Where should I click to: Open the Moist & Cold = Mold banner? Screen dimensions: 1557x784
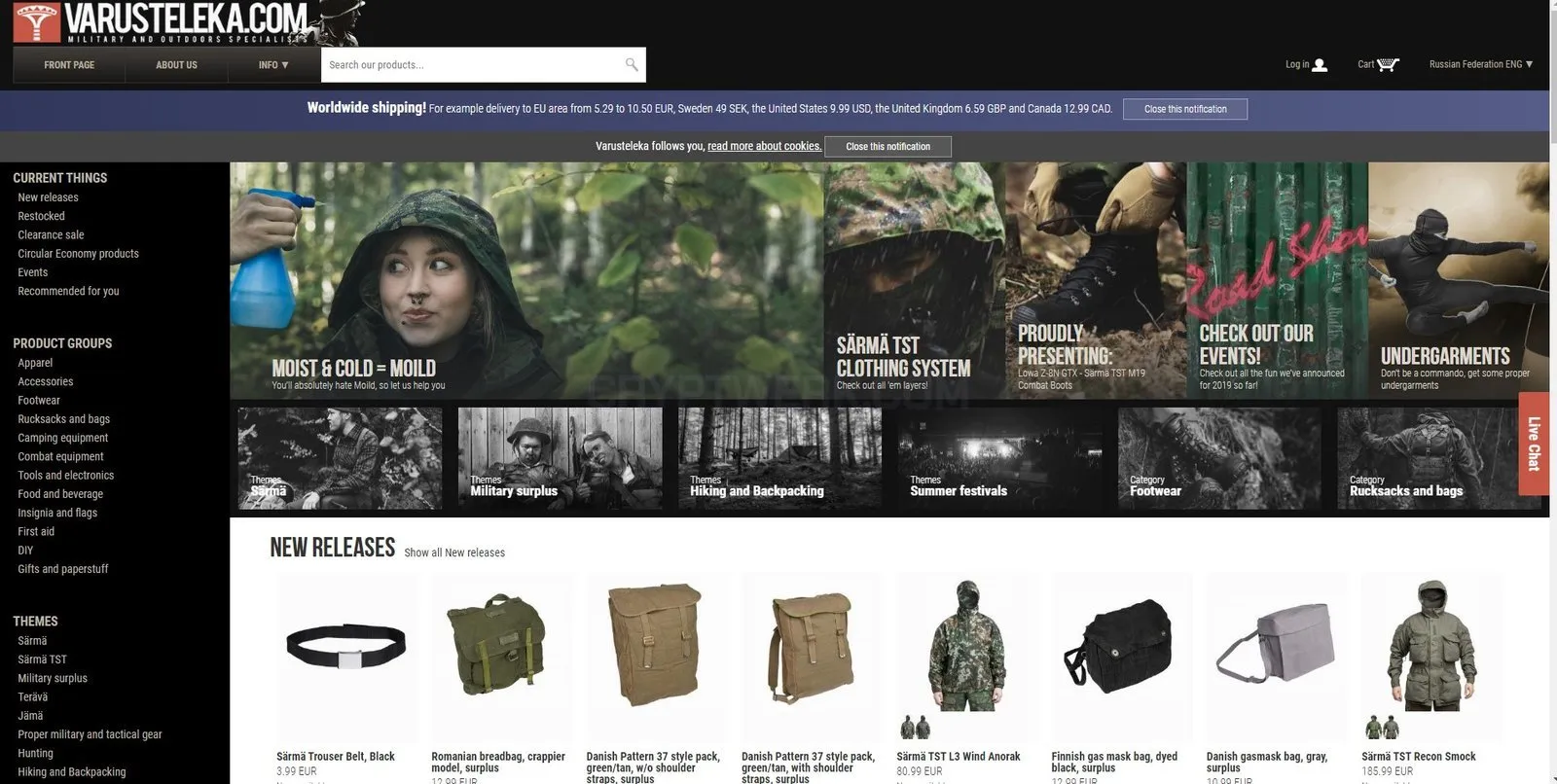click(526, 280)
